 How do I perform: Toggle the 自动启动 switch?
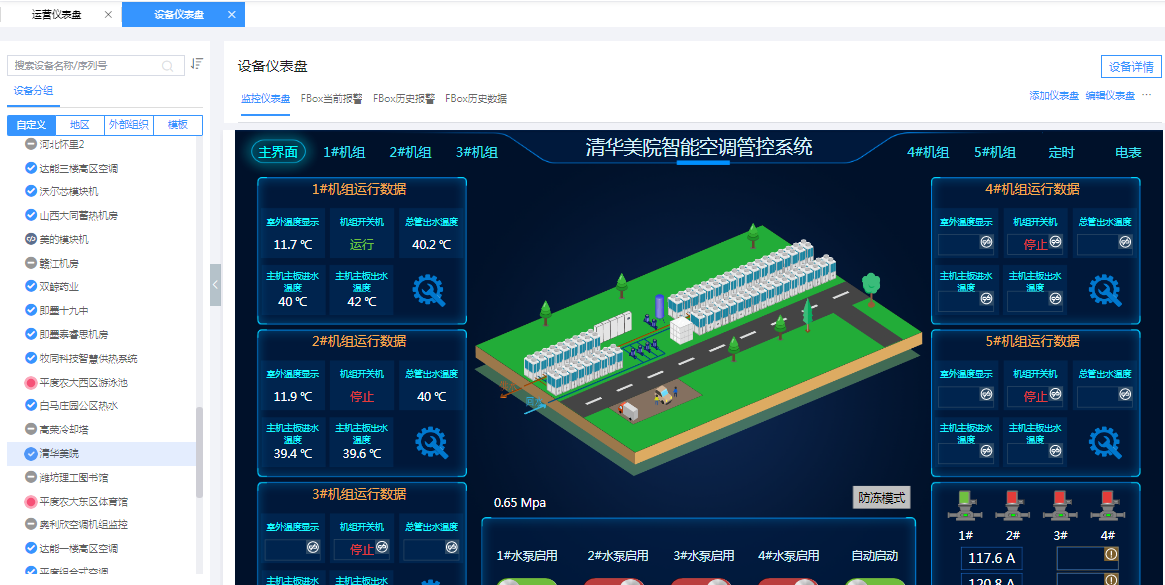pos(875,581)
